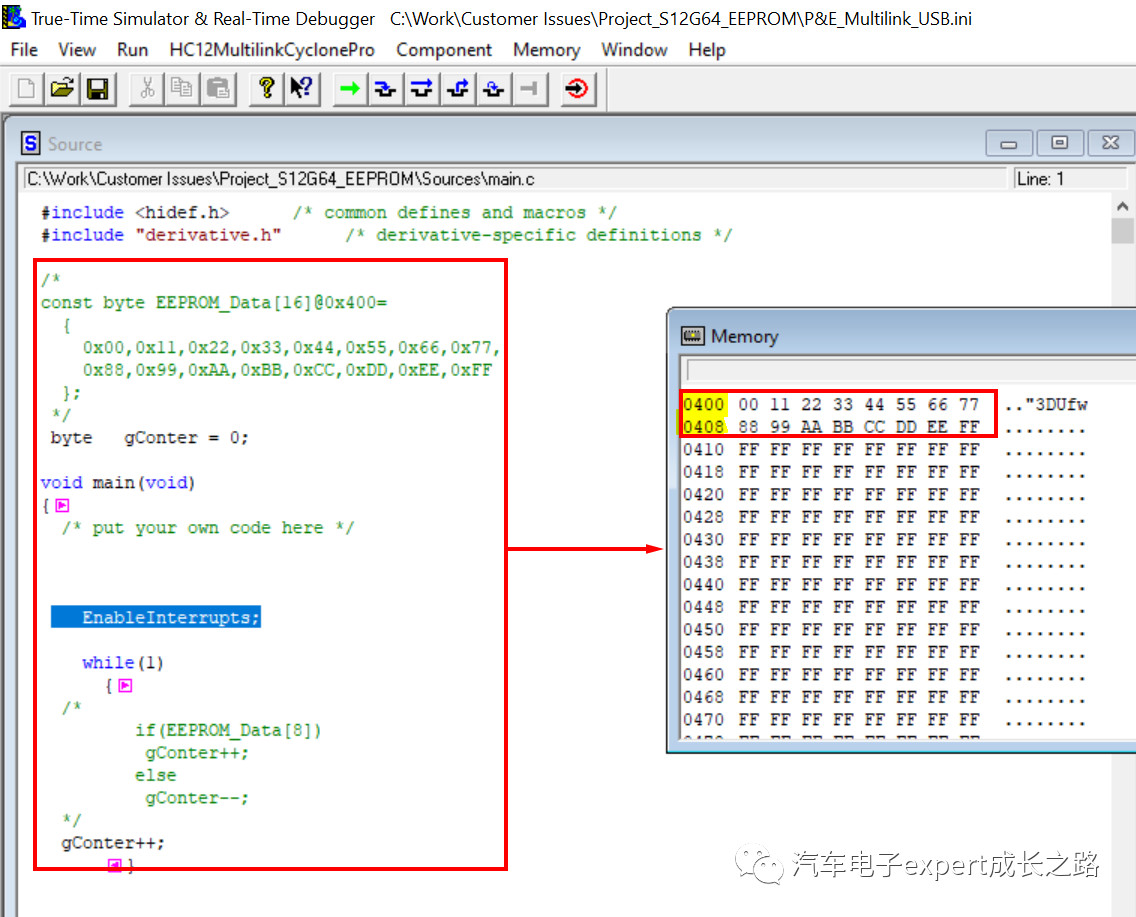The width and height of the screenshot is (1136, 917).
Task: Save using the floppy disk icon
Action: pos(97,89)
